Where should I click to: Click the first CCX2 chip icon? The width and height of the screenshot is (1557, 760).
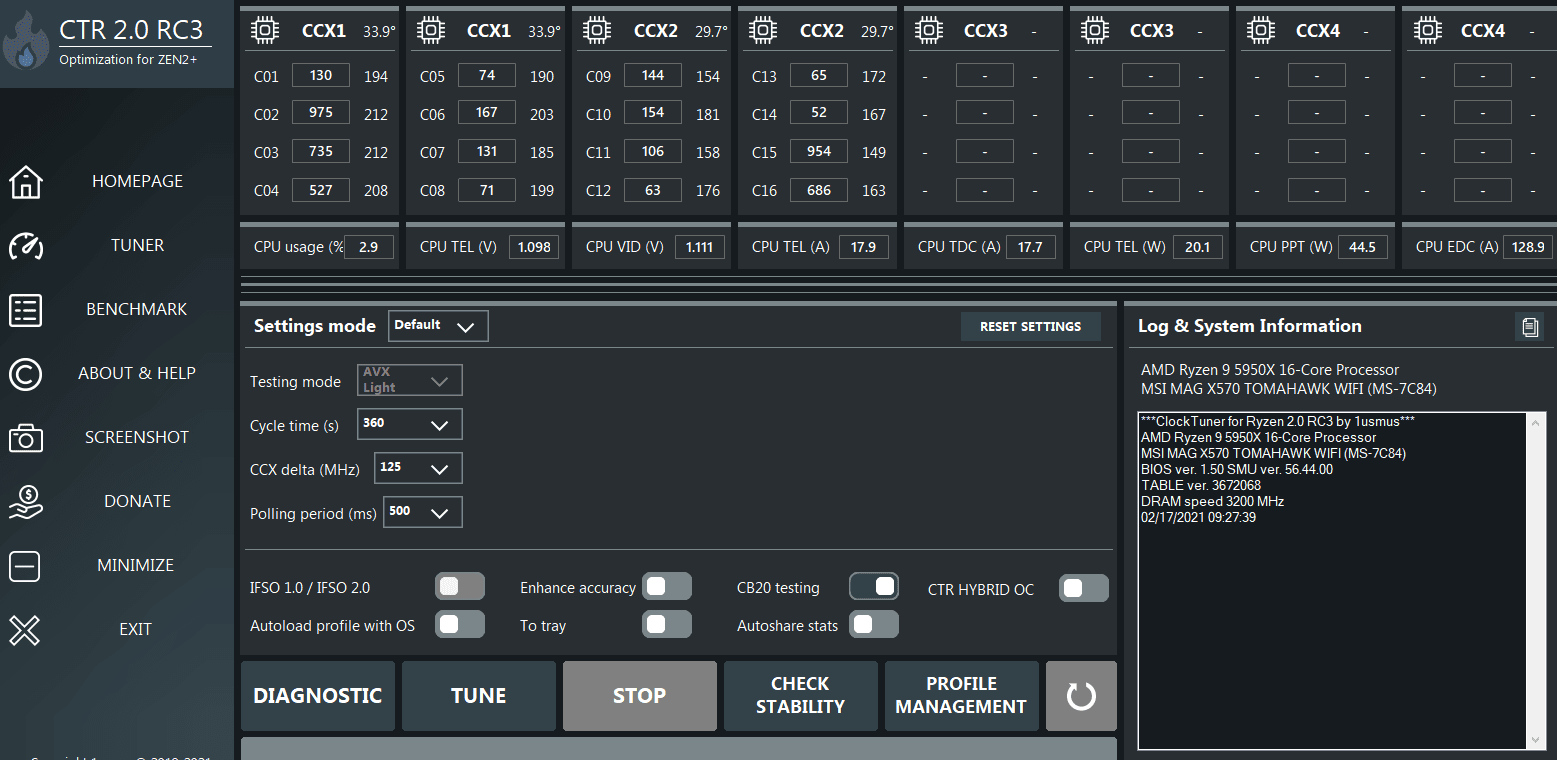(x=598, y=31)
